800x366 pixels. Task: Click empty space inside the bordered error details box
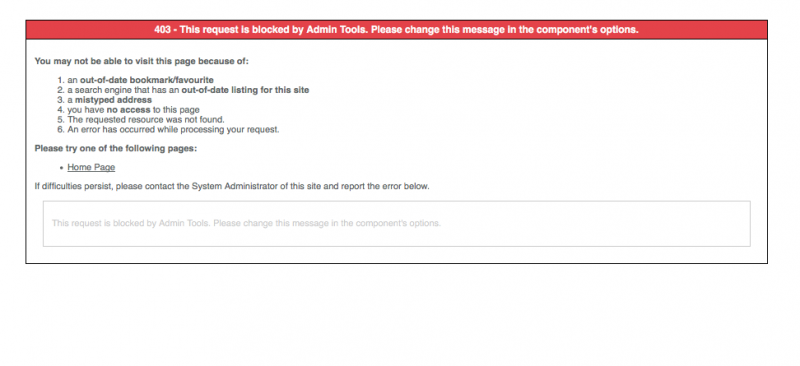pyautogui.click(x=587, y=224)
